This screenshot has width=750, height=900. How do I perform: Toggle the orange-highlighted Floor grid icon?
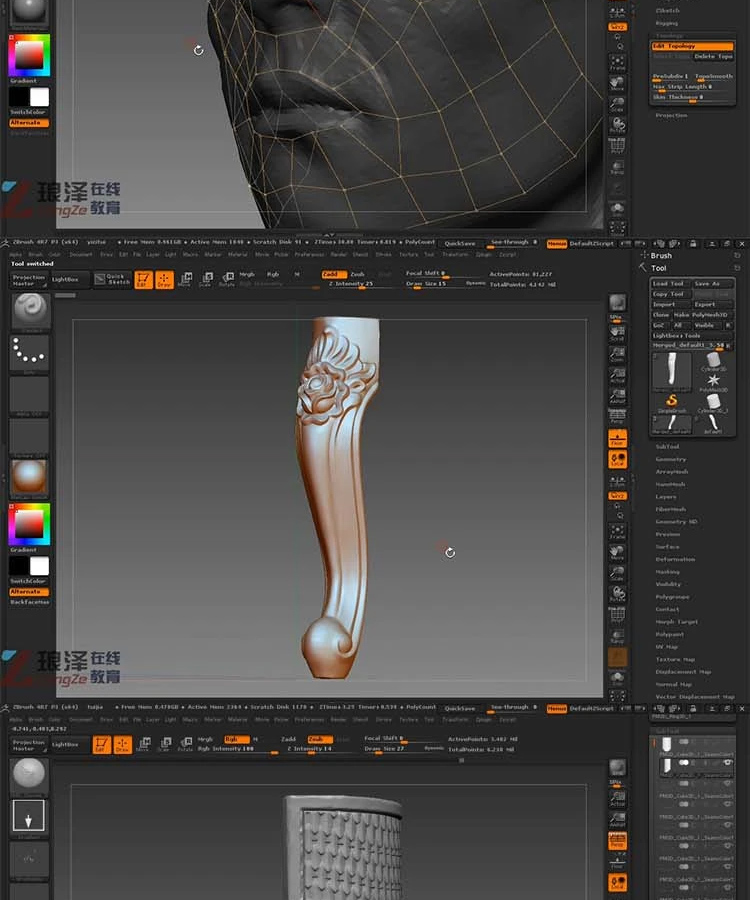(x=617, y=439)
